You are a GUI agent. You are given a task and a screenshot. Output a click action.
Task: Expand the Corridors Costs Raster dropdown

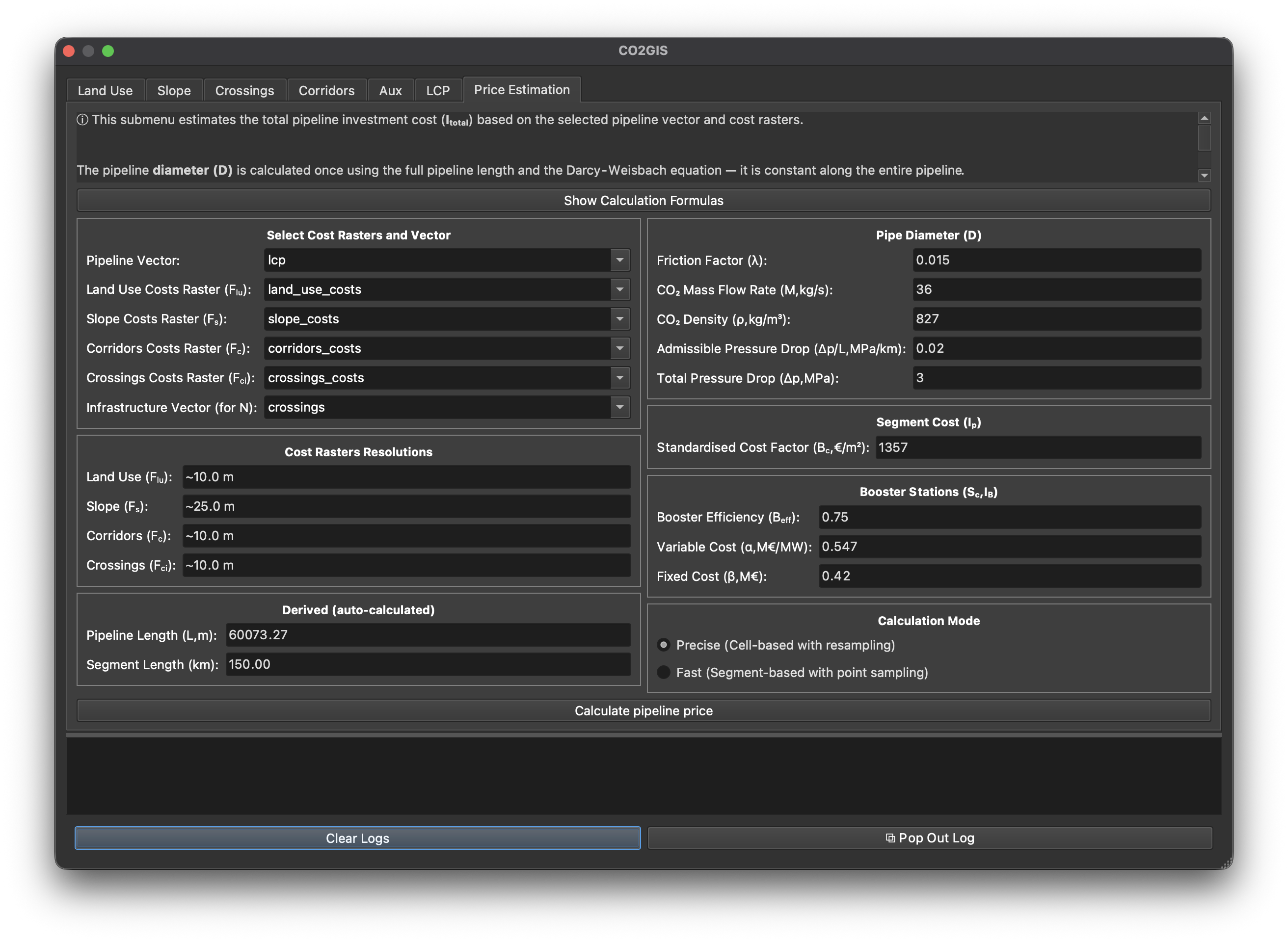[x=447, y=348]
